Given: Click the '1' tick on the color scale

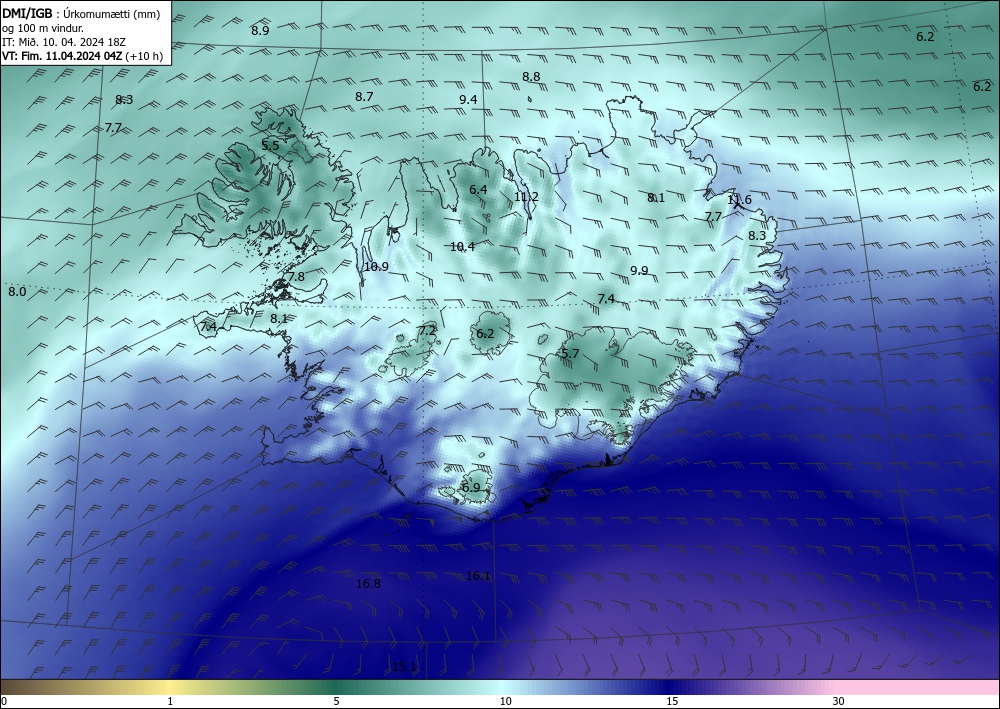Looking at the screenshot, I should tap(170, 701).
